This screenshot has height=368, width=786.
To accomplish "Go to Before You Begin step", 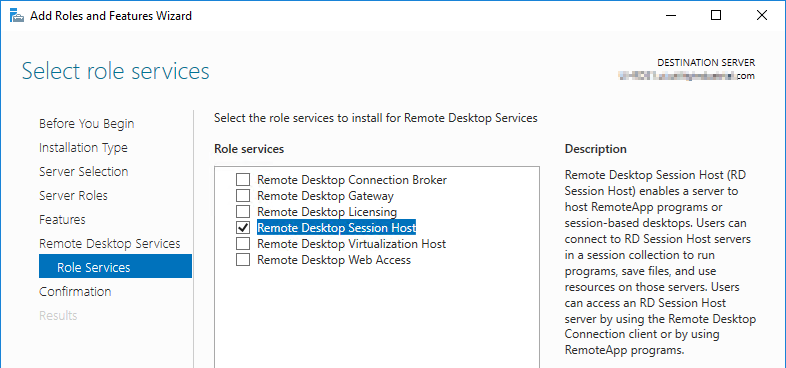I will click(87, 124).
